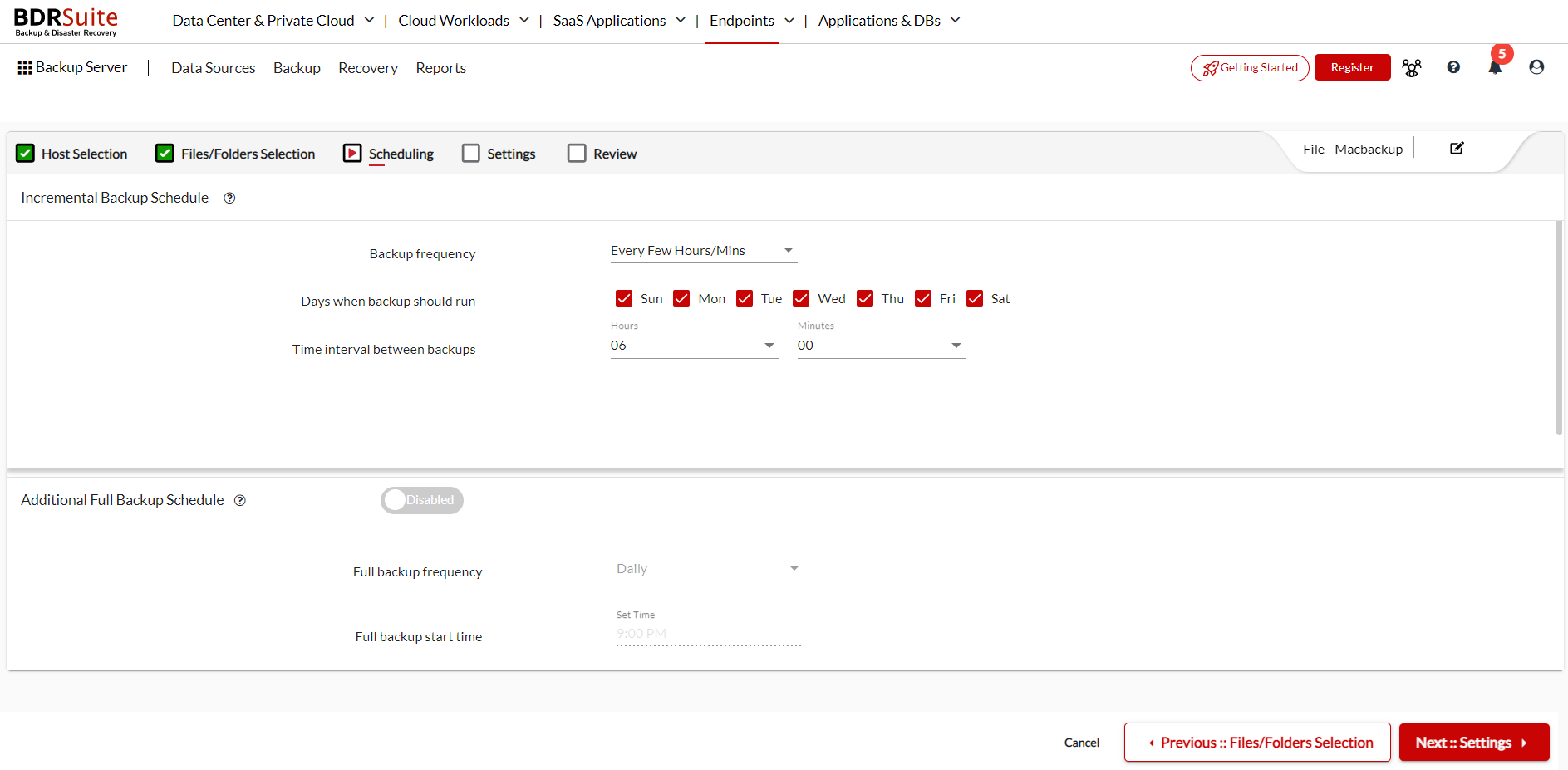The height and width of the screenshot is (770, 1568).
Task: Open the Recovery menu
Action: (x=368, y=68)
